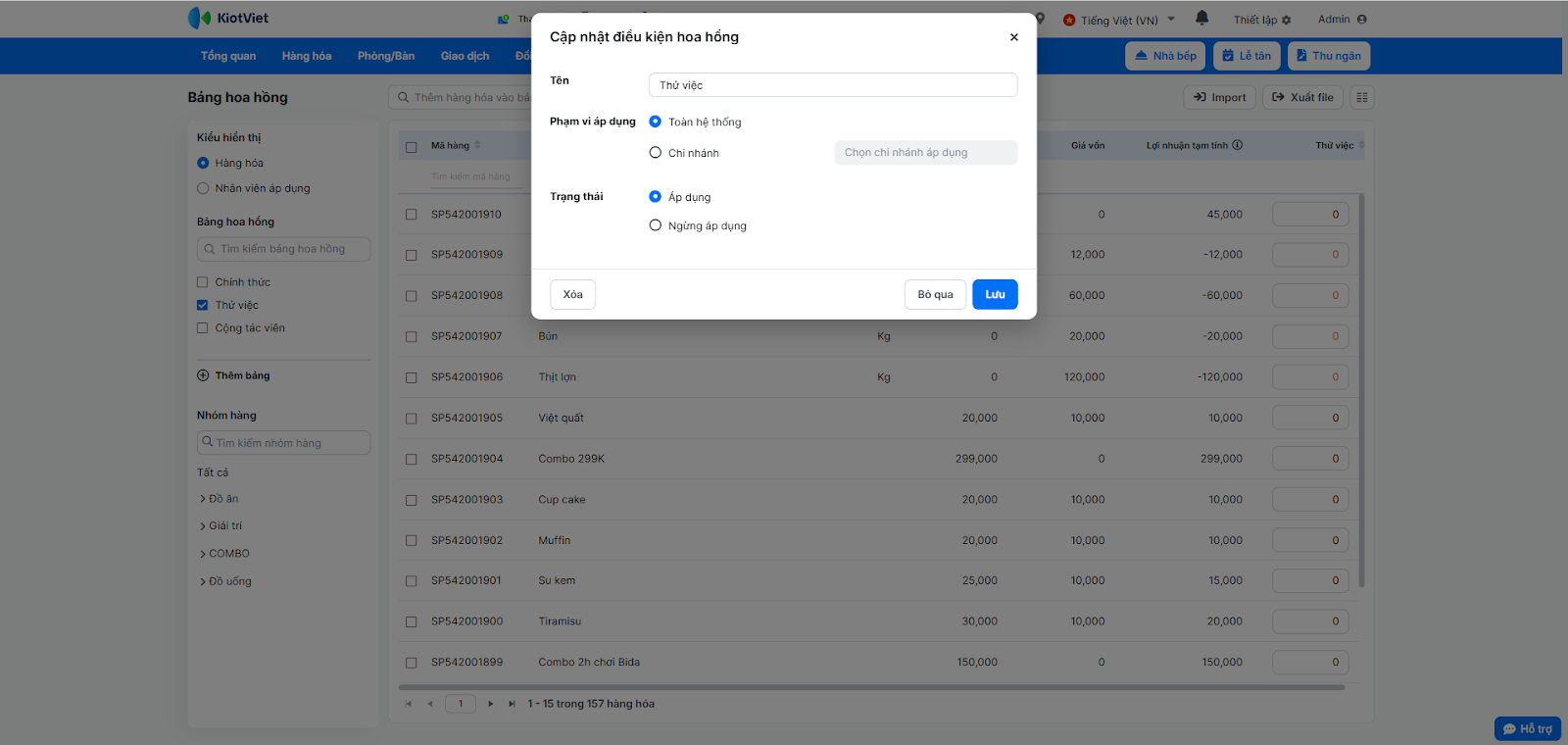Click the Lợi nhuận tạm tính info icon
Viewport: 1568px width, 745px height.
pos(1238,145)
